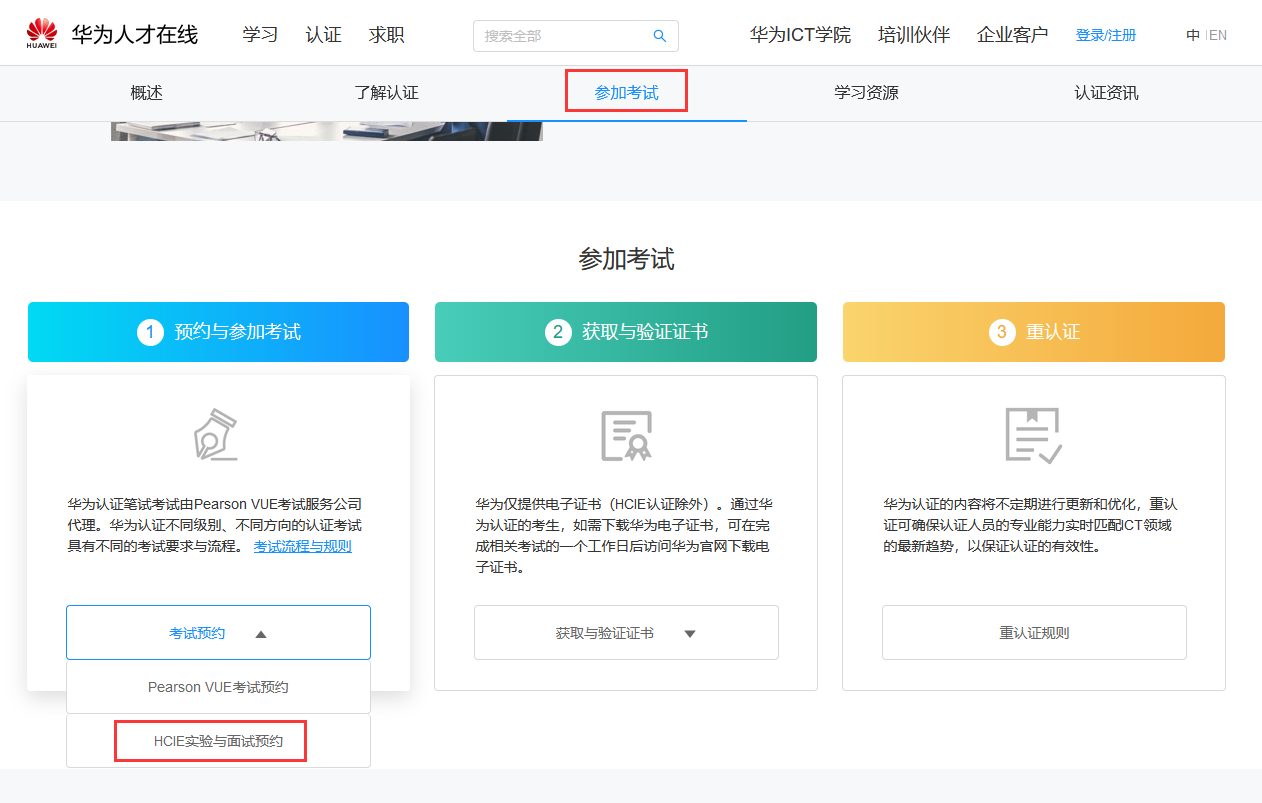Click the numbered circle 3 on the orange banner
This screenshot has width=1262, height=803.
pyautogui.click(x=1002, y=331)
